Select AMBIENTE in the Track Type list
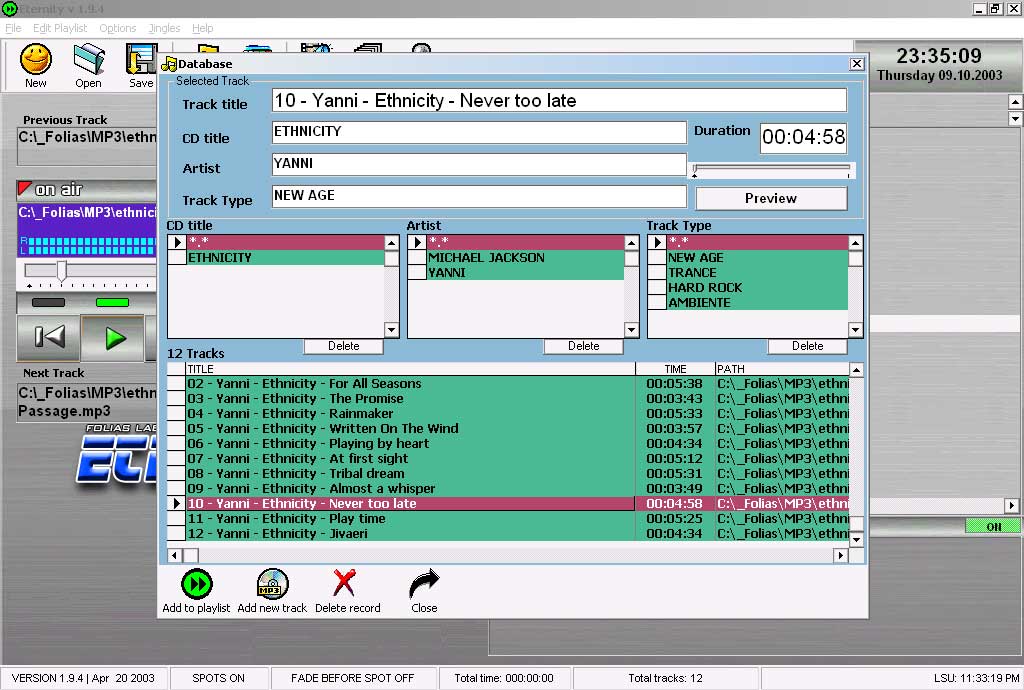This screenshot has width=1024, height=690. pos(757,303)
